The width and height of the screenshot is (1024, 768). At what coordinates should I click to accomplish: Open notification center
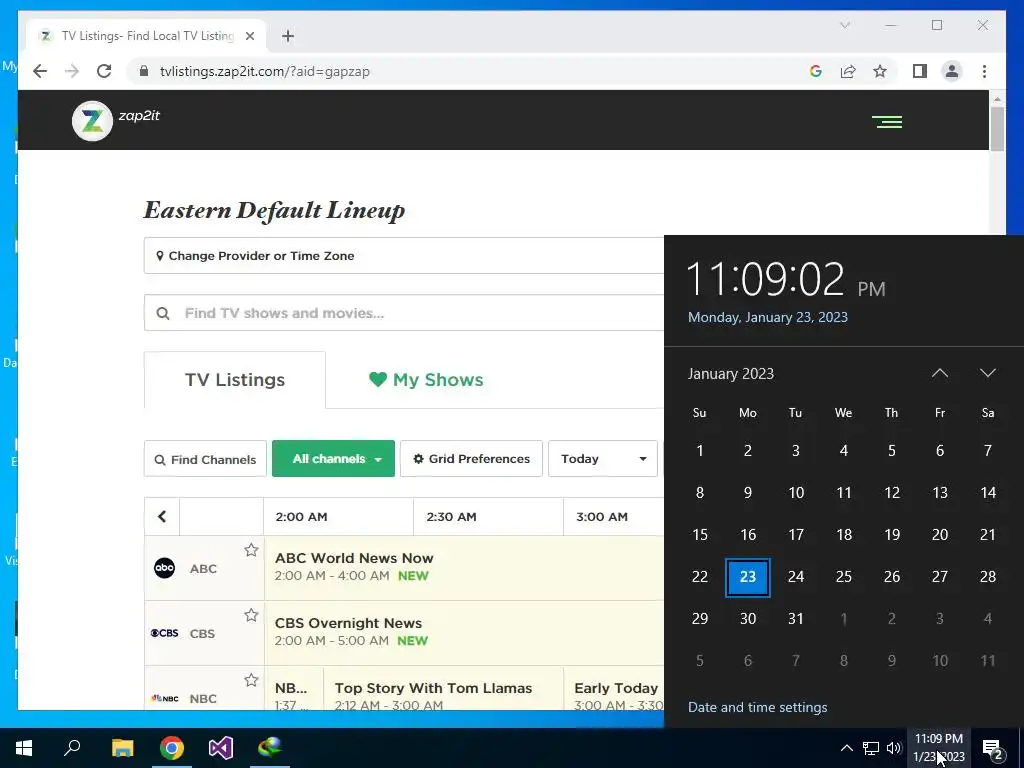(993, 748)
